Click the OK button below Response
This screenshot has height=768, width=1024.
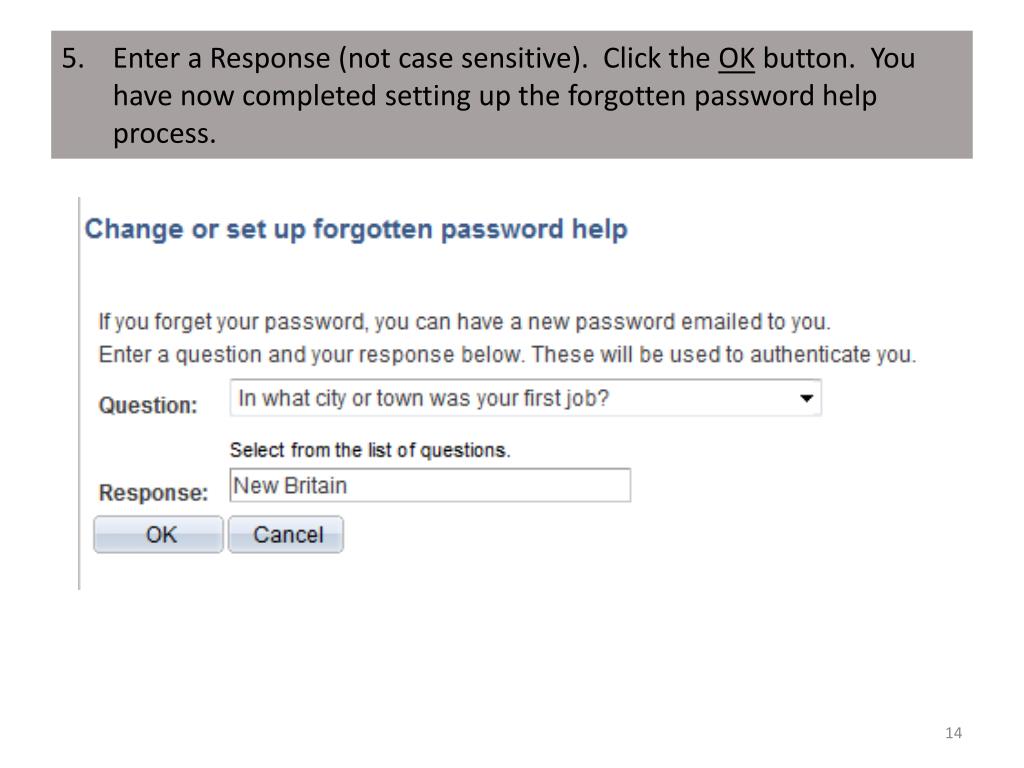tap(158, 535)
